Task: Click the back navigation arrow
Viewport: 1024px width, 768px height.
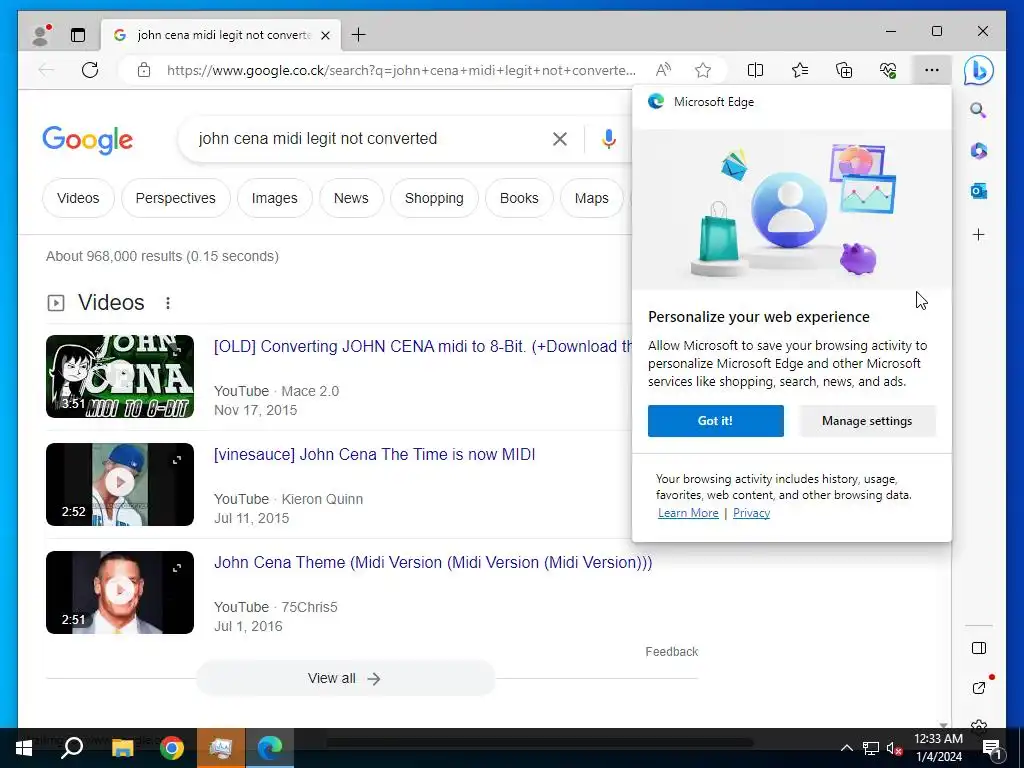Action: [46, 70]
